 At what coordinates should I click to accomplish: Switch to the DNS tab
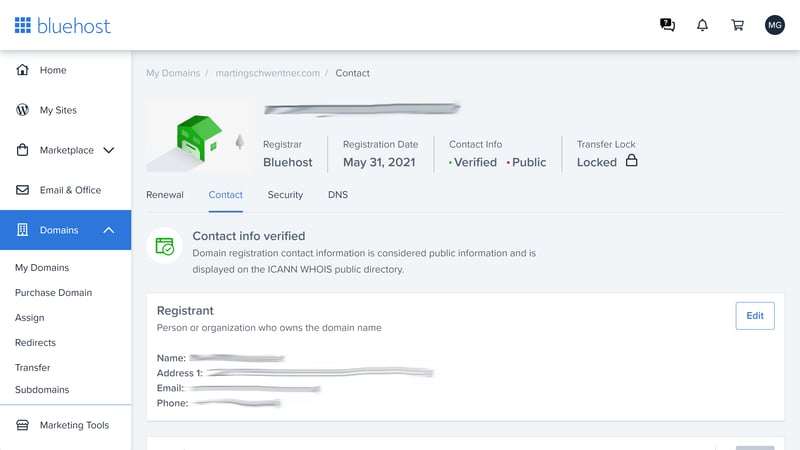coord(338,195)
